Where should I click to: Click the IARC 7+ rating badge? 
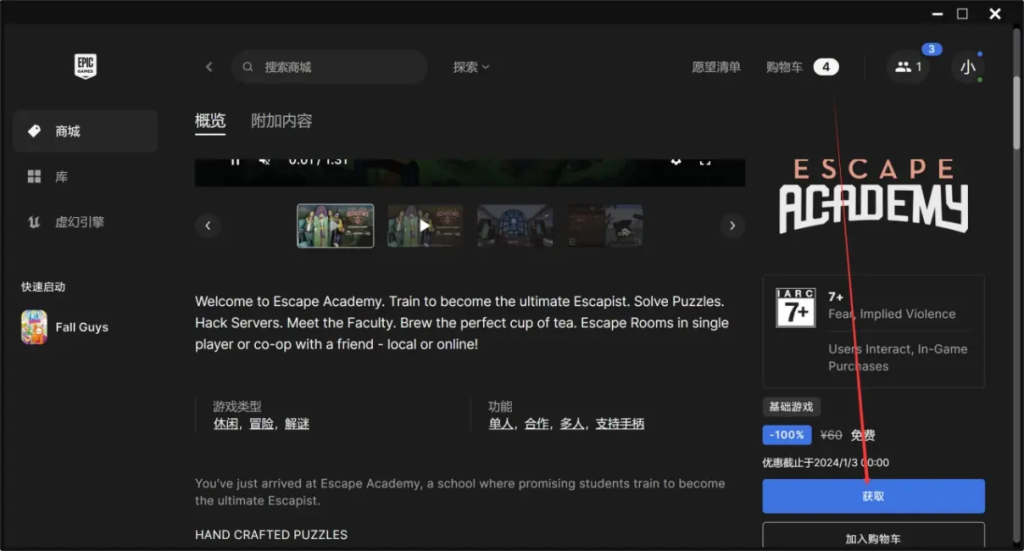tap(795, 307)
